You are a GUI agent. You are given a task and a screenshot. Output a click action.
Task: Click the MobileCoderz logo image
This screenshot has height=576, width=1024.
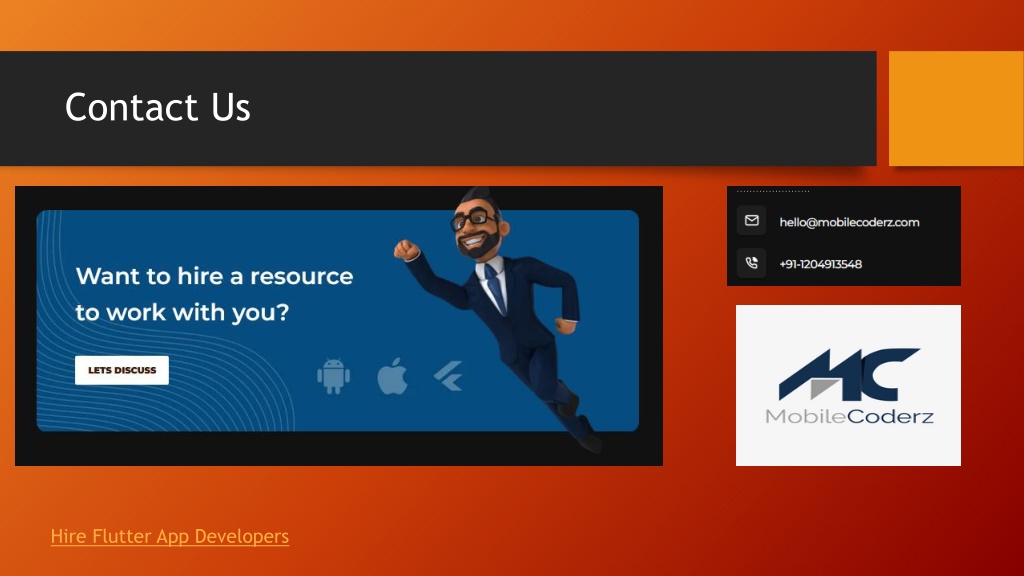point(848,385)
